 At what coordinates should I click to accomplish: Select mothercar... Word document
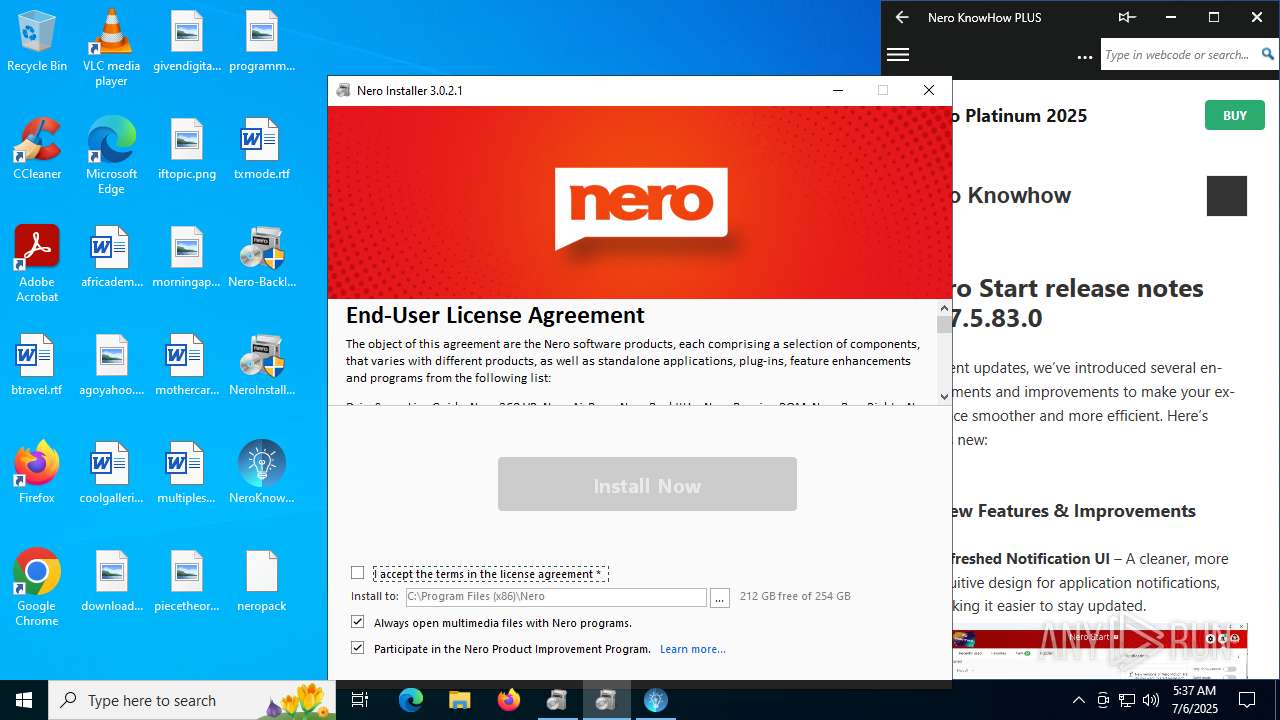187,365
